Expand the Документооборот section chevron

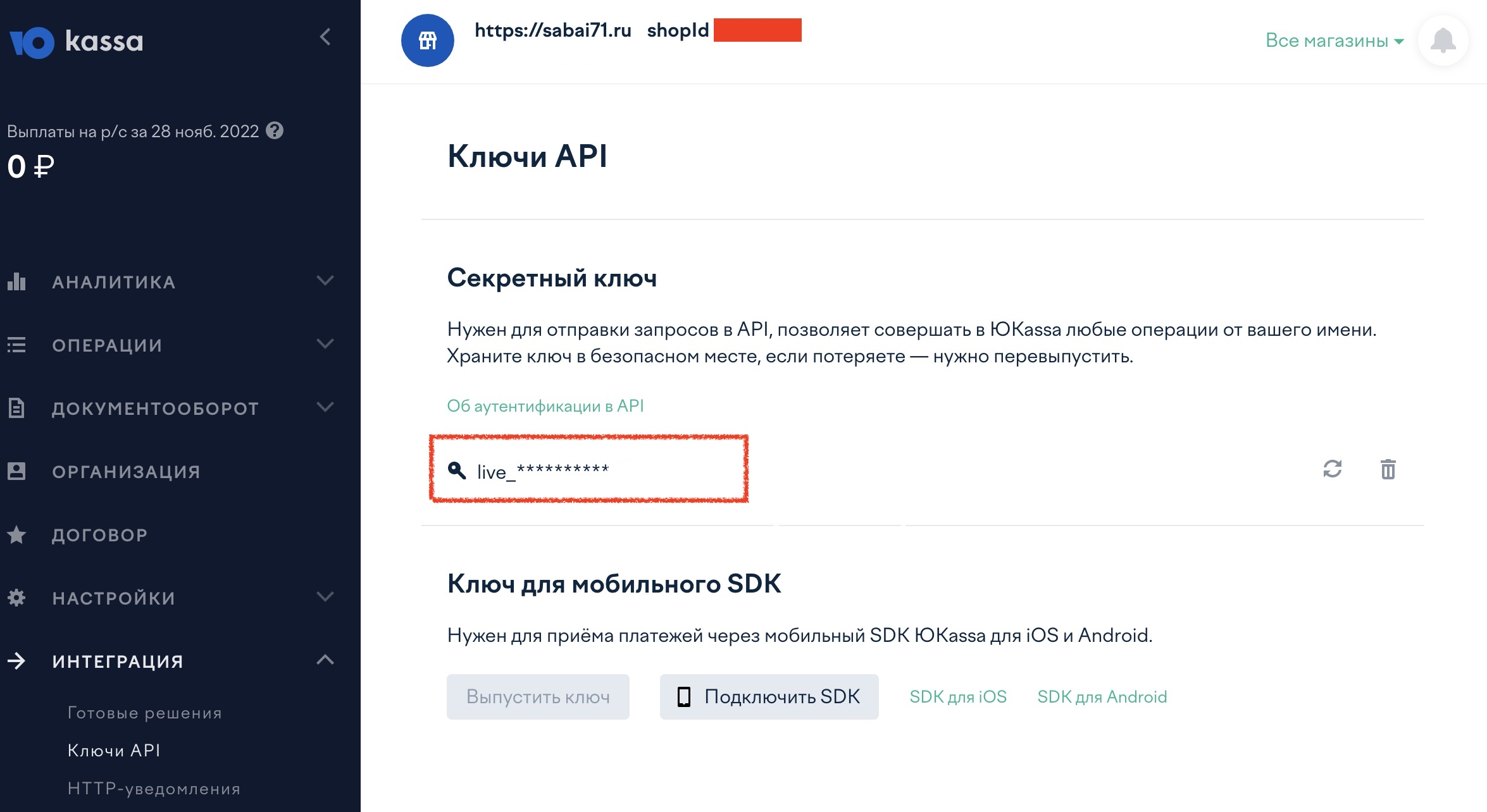325,407
